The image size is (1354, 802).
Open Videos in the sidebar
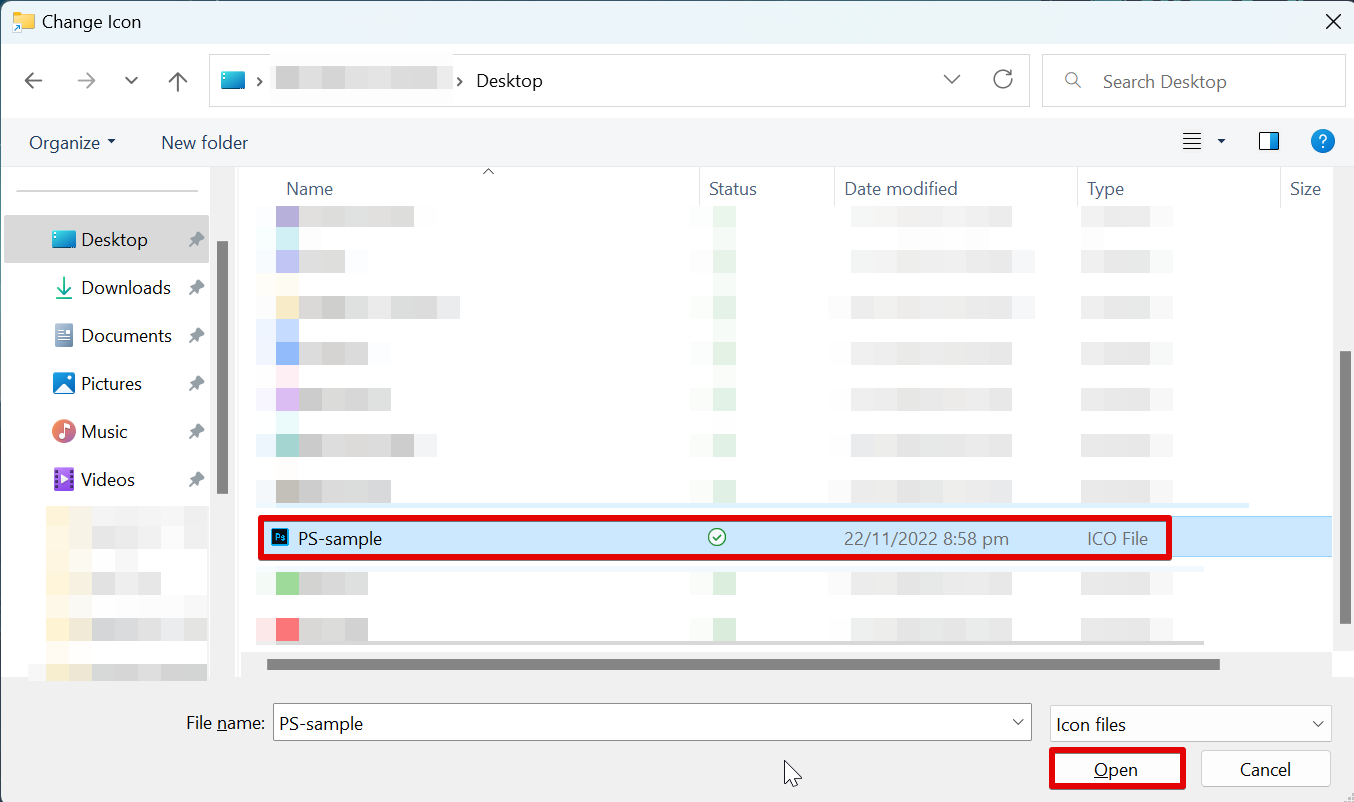107,480
